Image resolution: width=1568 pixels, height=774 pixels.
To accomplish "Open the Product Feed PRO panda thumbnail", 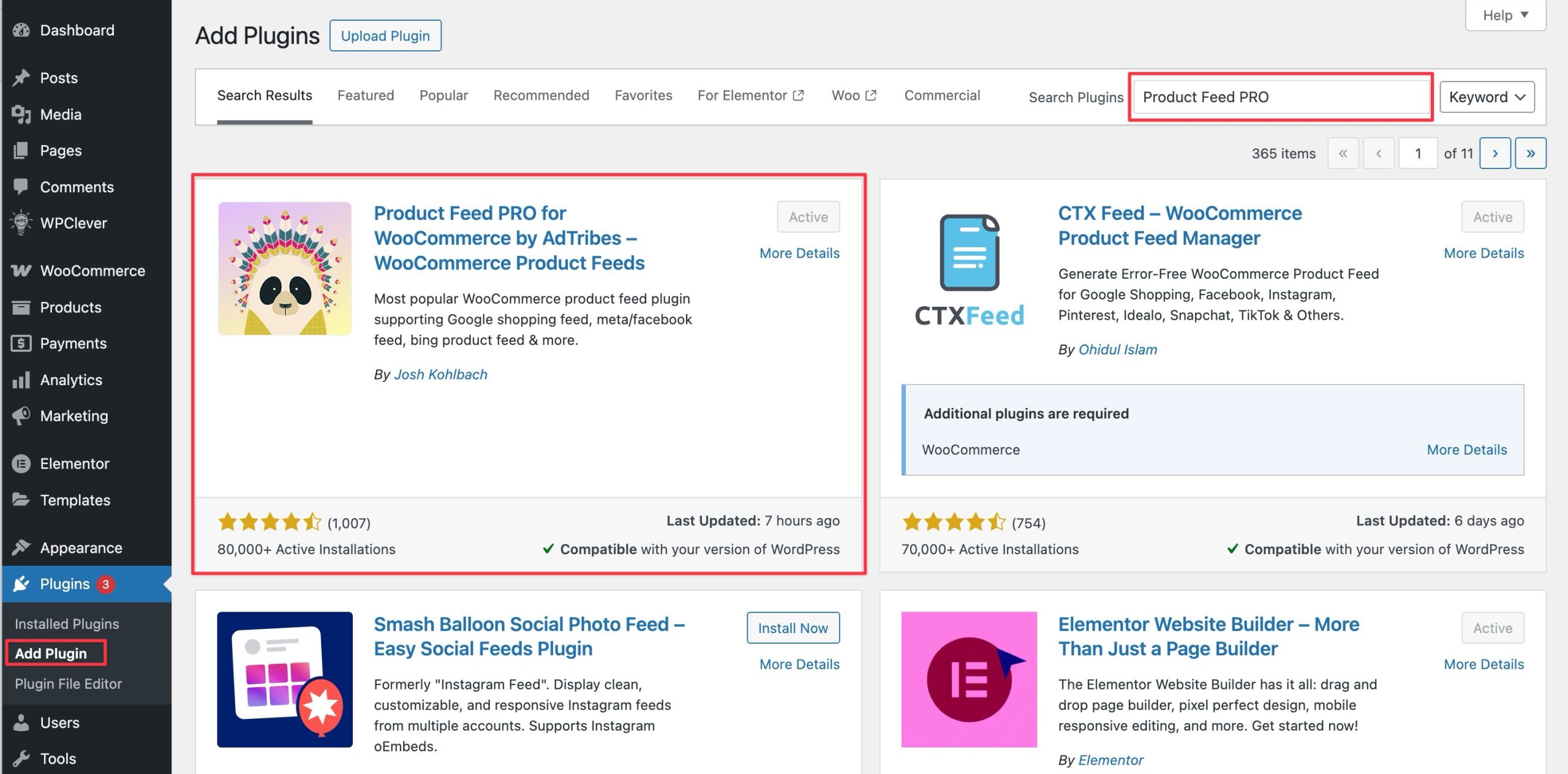I will (285, 268).
